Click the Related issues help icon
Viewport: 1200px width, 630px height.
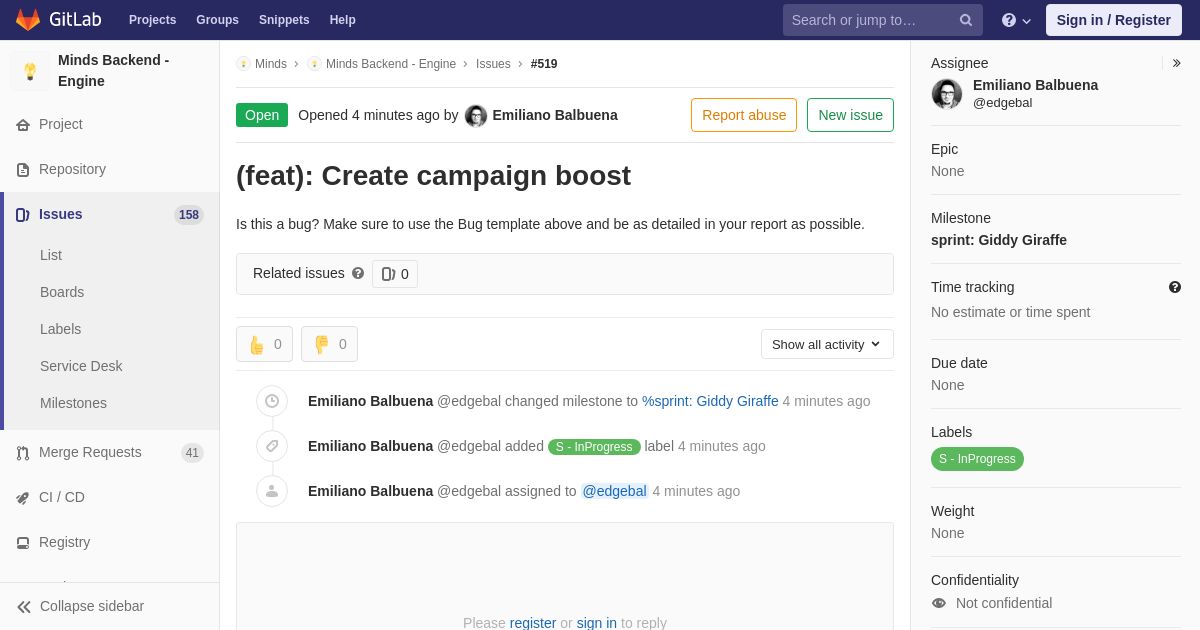(358, 273)
